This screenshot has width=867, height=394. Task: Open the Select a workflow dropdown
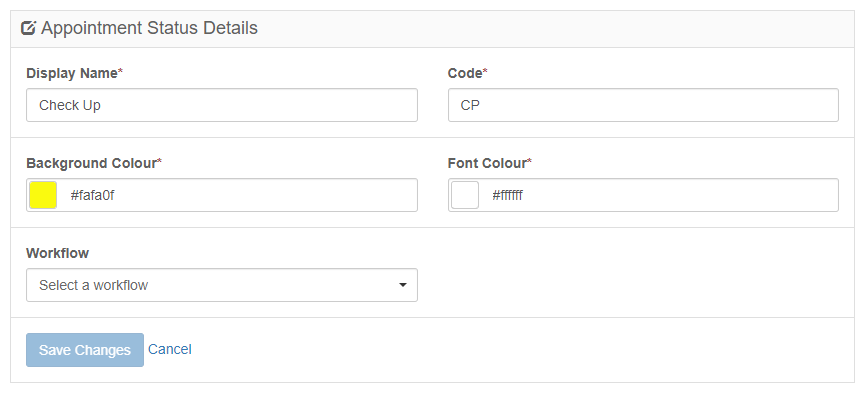[222, 285]
